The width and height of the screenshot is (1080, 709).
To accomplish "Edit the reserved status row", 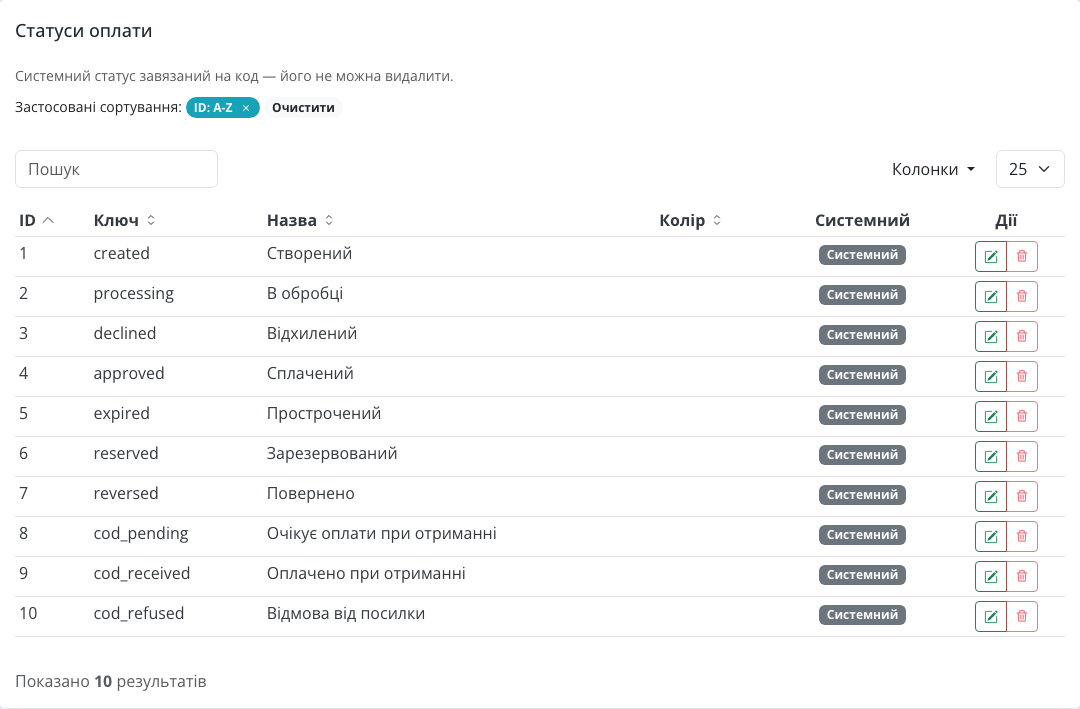I will (x=990, y=456).
